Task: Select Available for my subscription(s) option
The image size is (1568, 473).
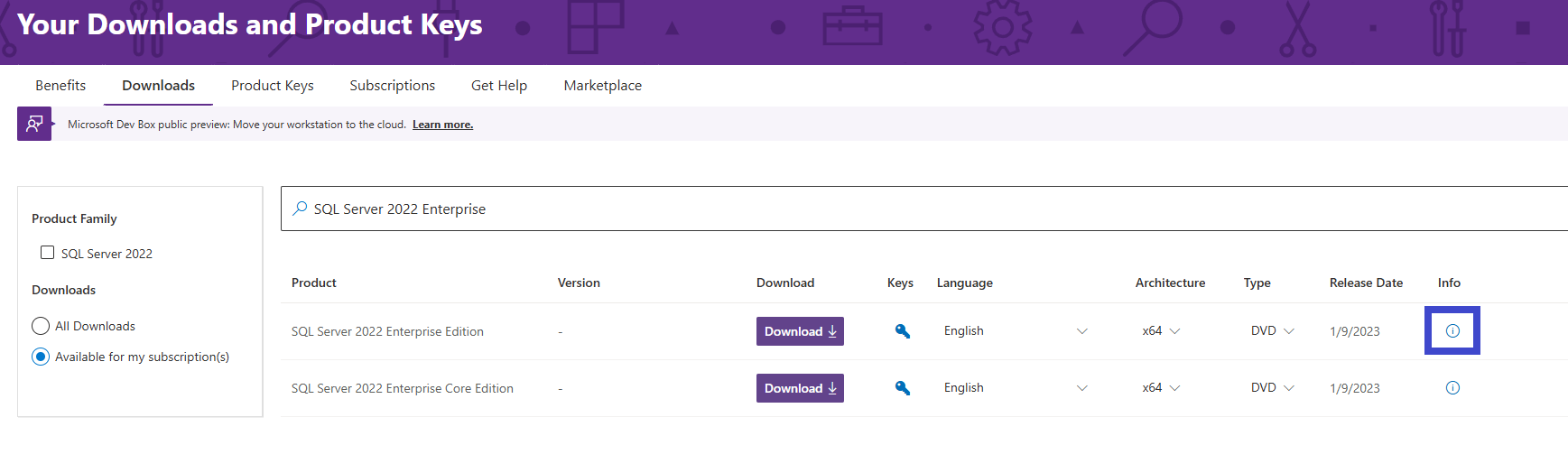Action: [41, 357]
